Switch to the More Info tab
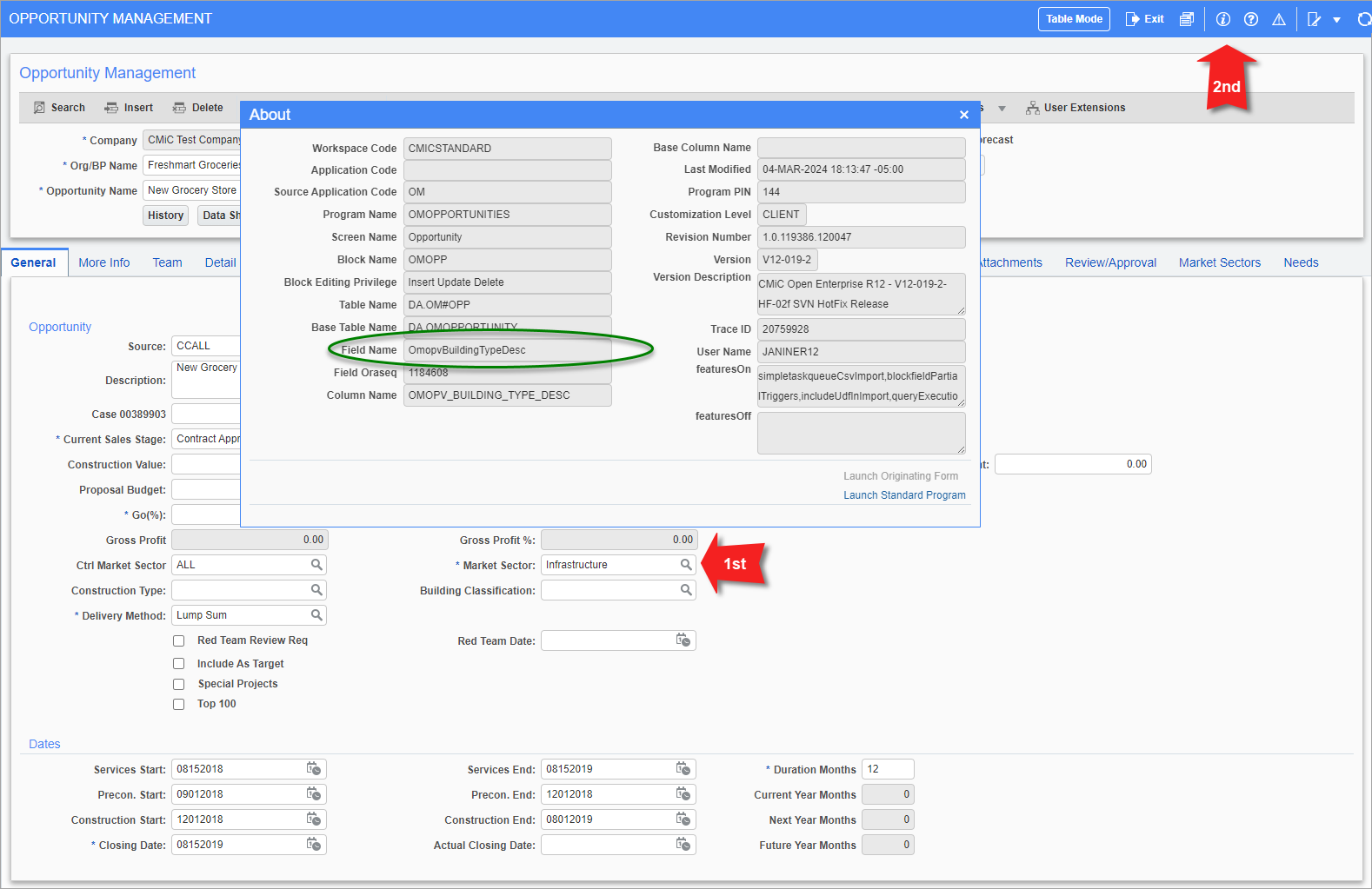This screenshot has height=889, width=1372. (x=104, y=262)
